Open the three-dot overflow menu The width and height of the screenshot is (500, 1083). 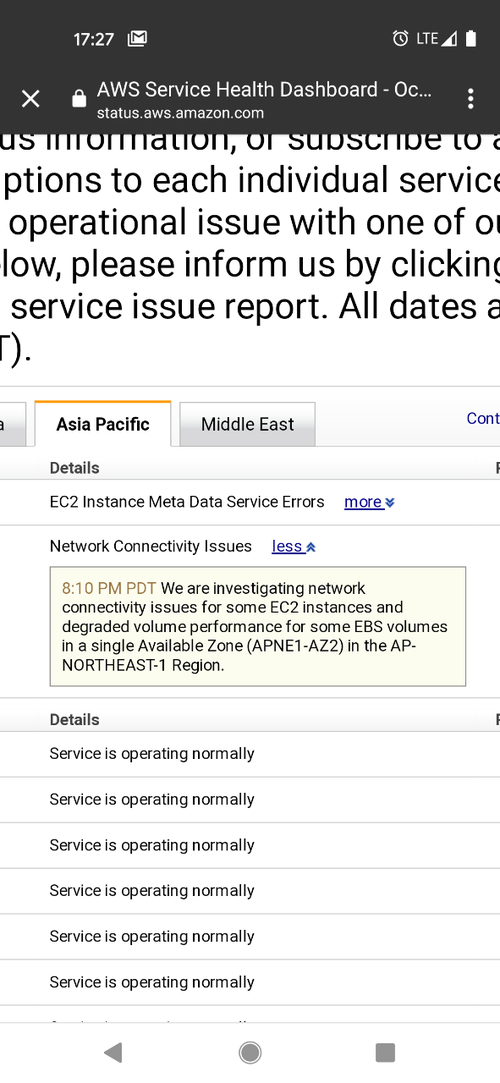470,99
